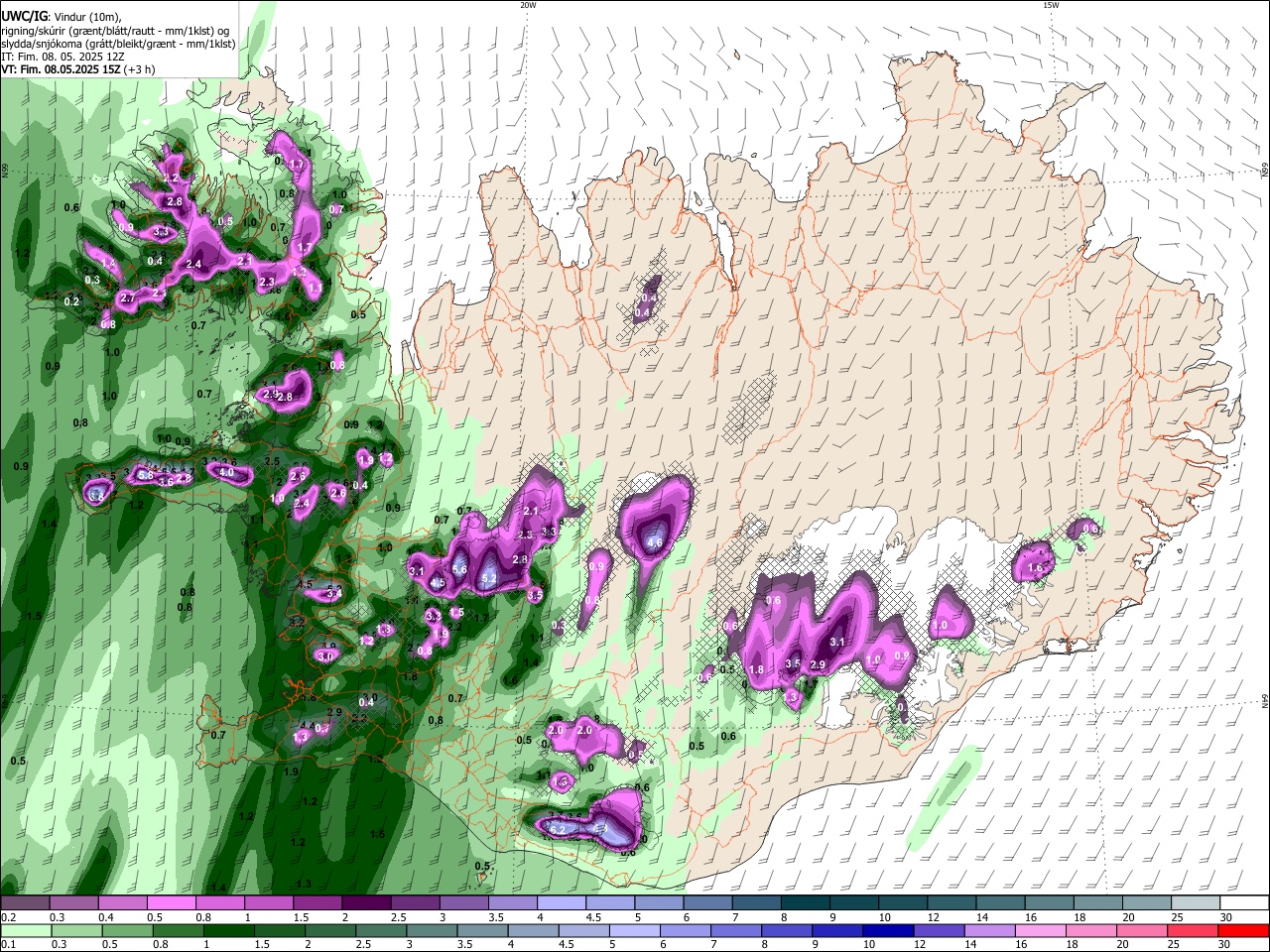Image resolution: width=1270 pixels, height=952 pixels.
Task: Click the '15W' longitude label
Action: pyautogui.click(x=1051, y=5)
